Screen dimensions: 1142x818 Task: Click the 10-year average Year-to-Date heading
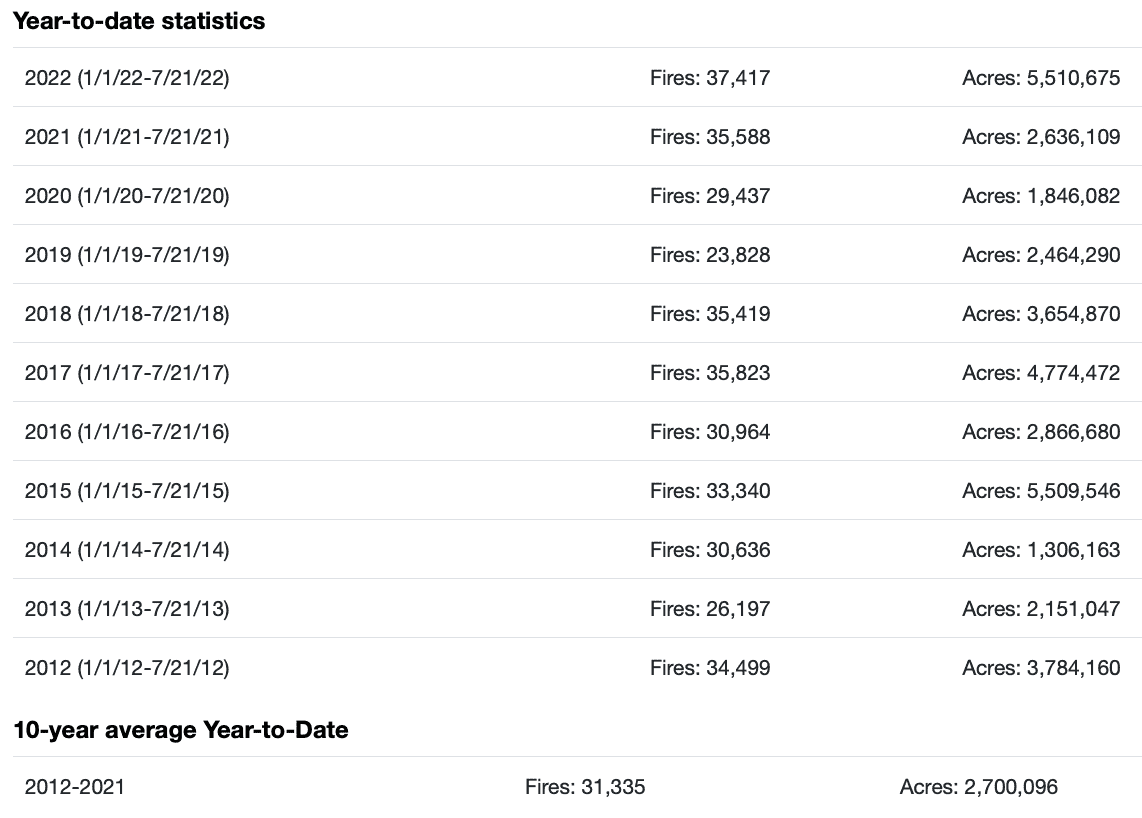(x=181, y=730)
